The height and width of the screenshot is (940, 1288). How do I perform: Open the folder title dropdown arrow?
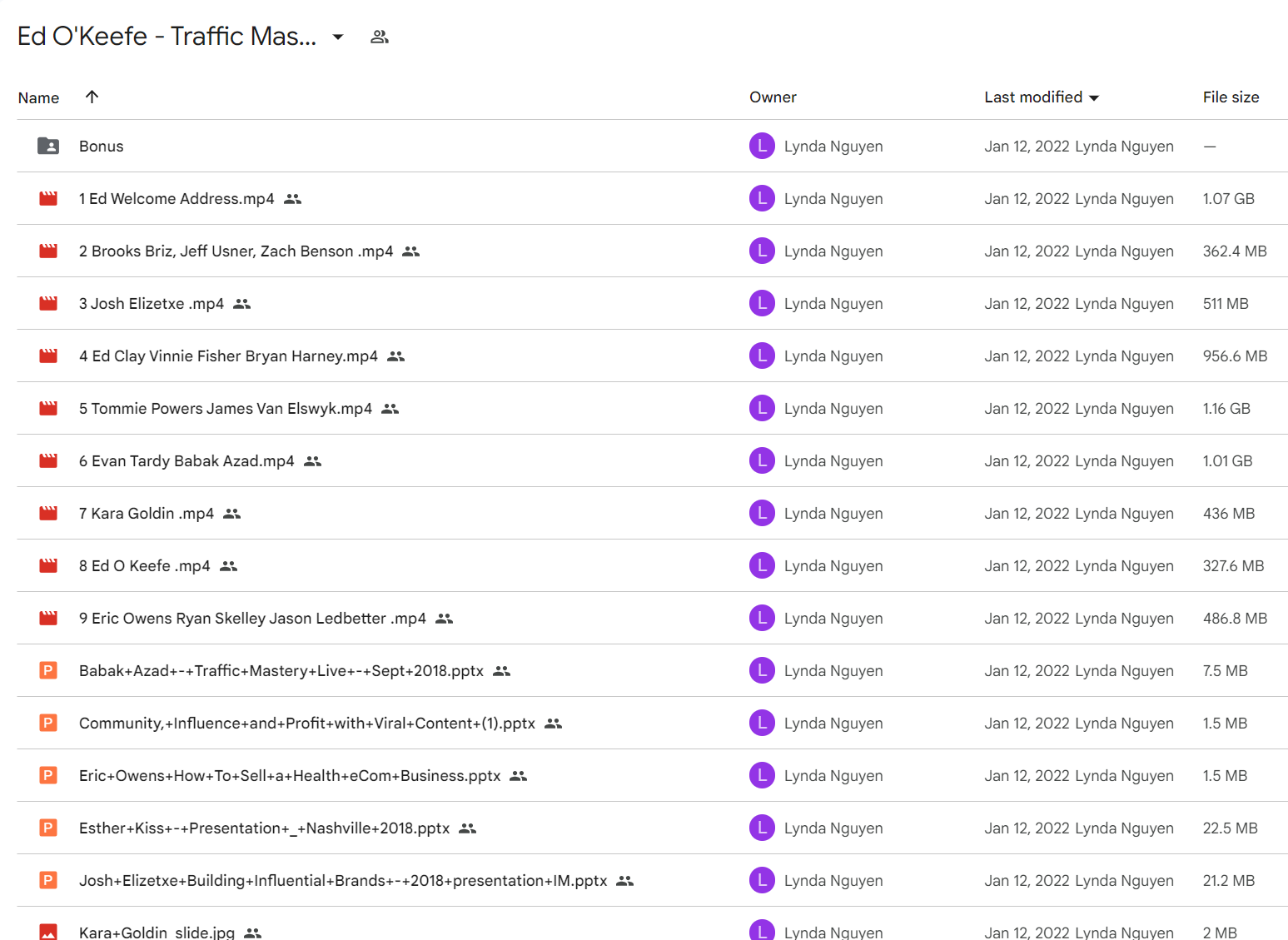coord(338,37)
